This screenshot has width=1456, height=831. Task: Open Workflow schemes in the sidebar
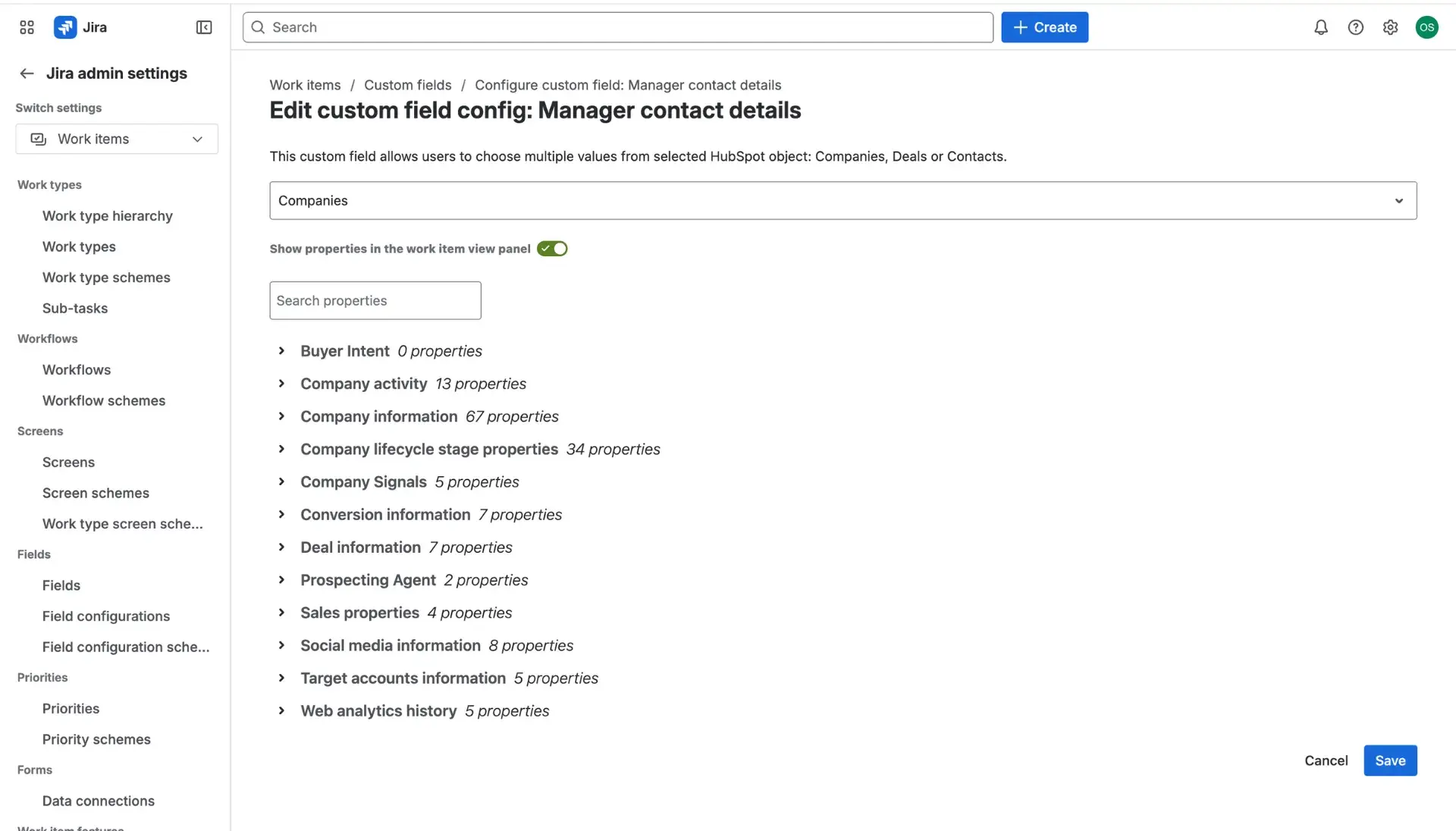click(x=104, y=400)
